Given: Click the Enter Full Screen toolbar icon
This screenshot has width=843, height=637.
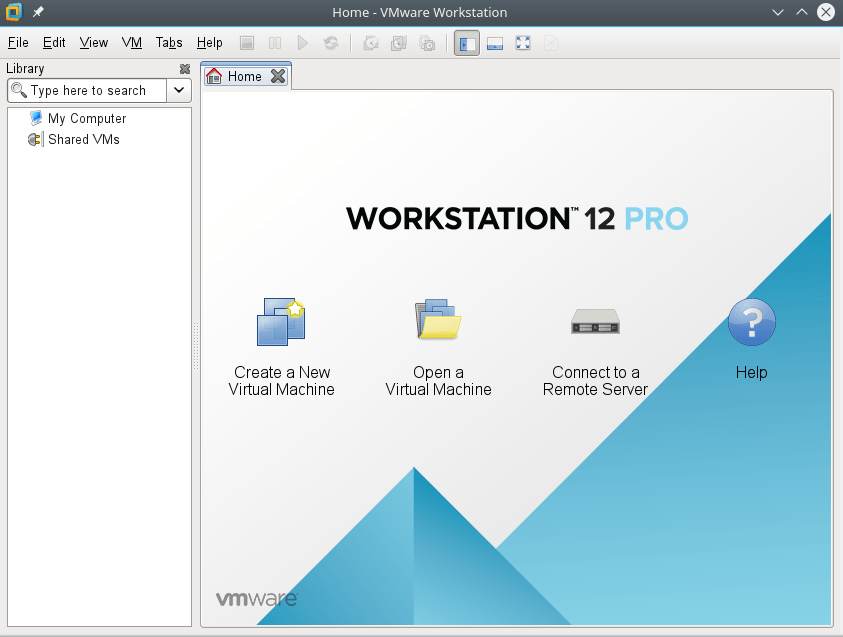Looking at the screenshot, I should pos(523,43).
